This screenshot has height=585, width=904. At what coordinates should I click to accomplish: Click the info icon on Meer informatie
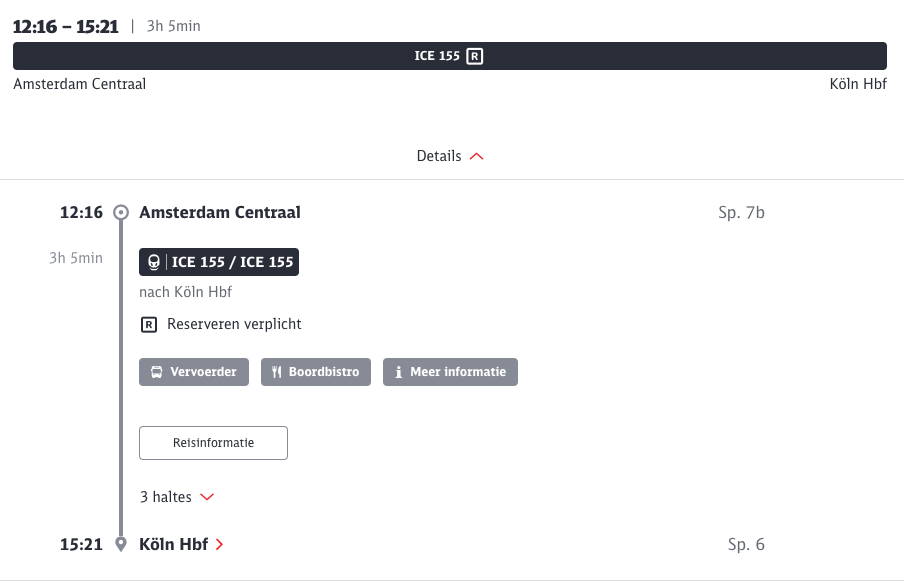click(x=399, y=372)
